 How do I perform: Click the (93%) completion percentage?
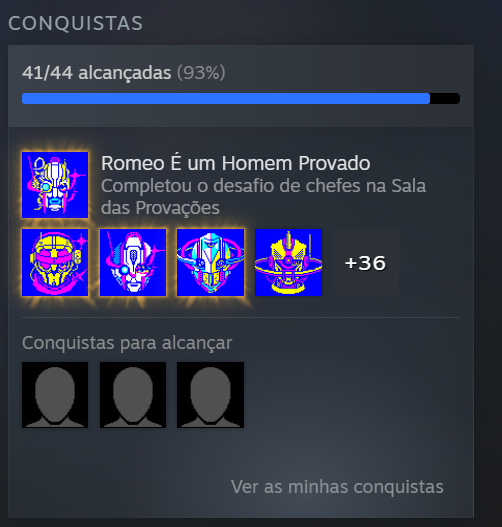pos(201,73)
